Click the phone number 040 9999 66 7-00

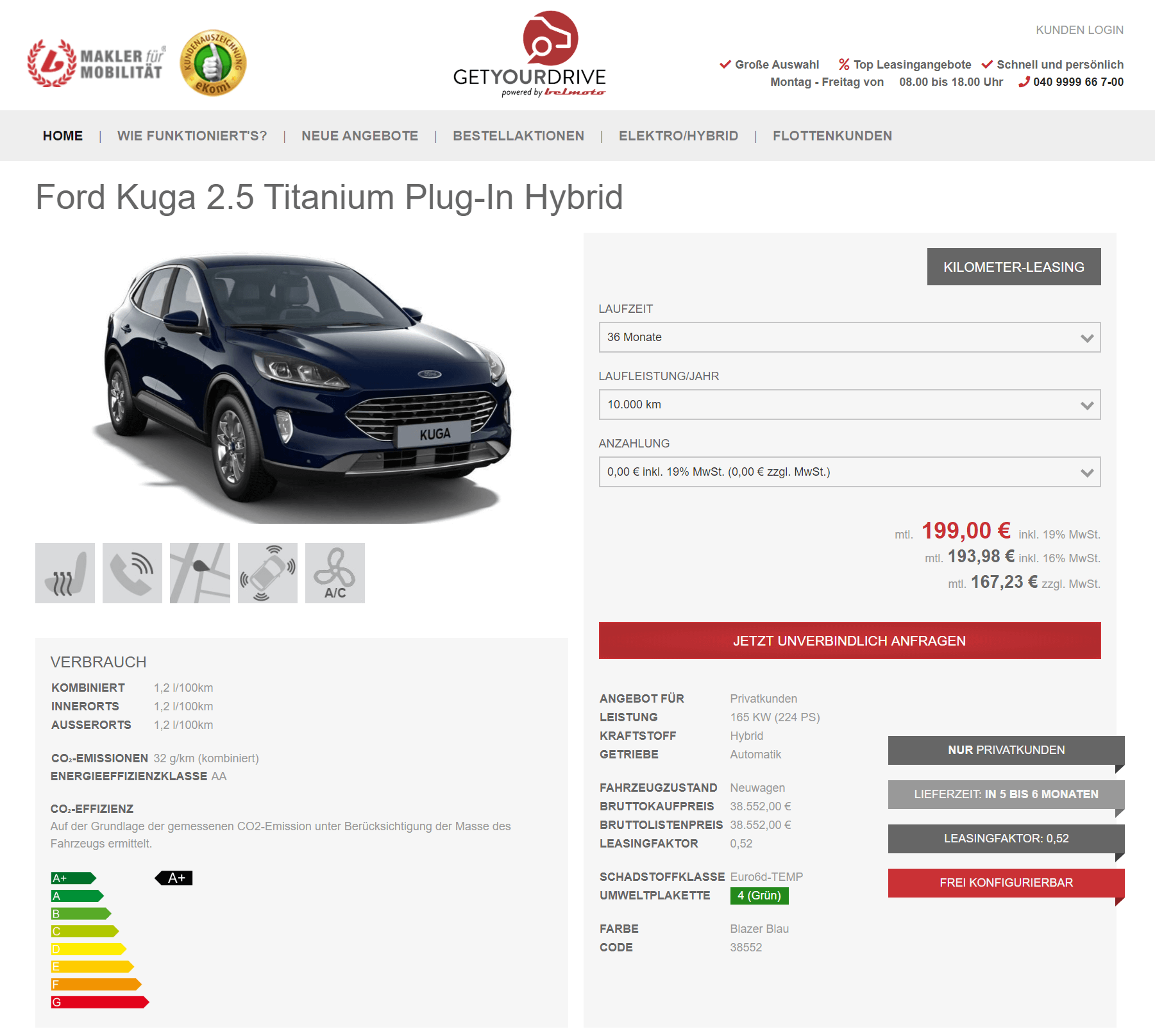1078,82
